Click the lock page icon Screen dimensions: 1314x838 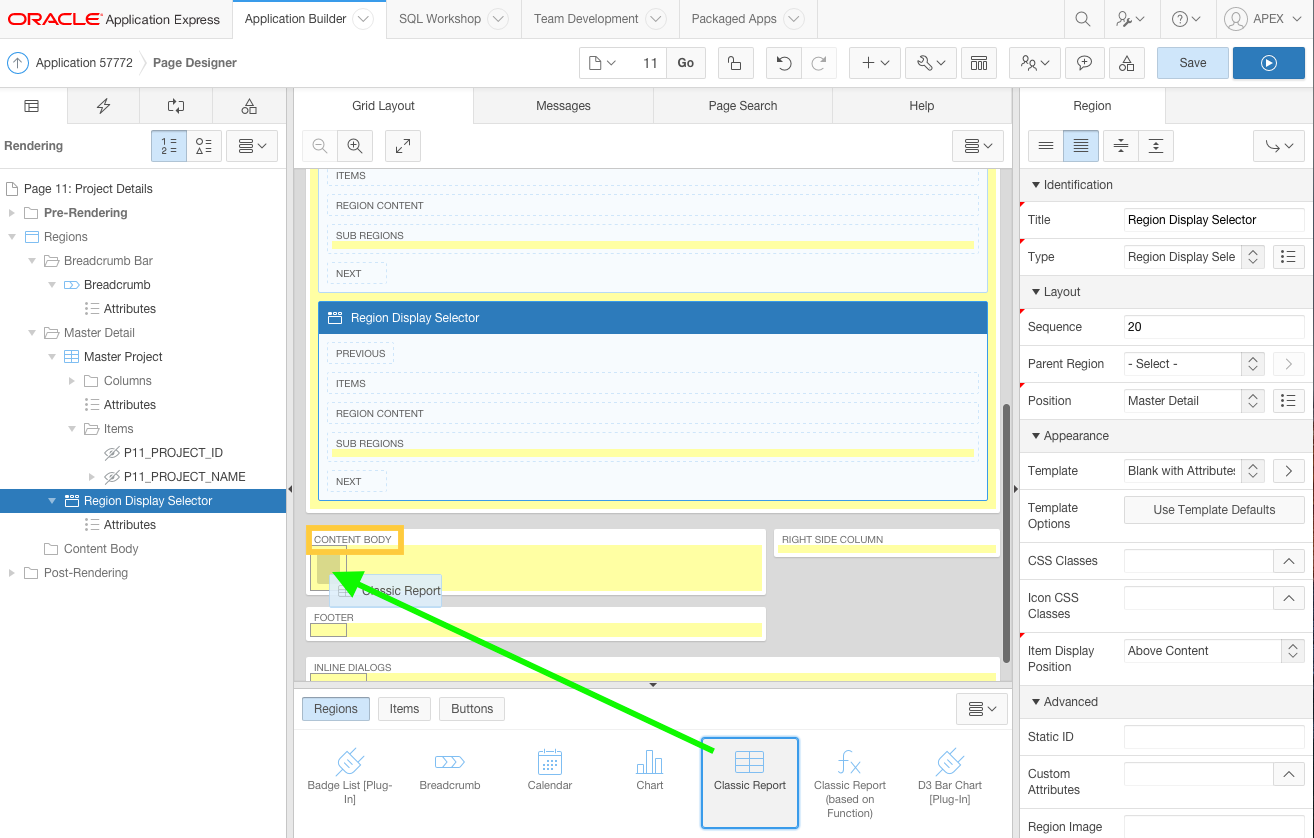pos(734,63)
